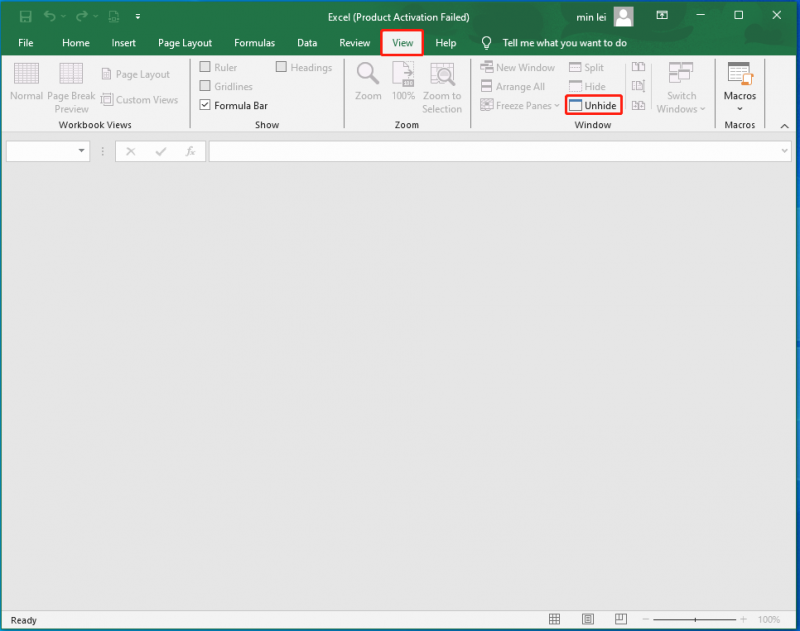Click the Zoom magnifier icon
800x631 pixels.
click(367, 73)
